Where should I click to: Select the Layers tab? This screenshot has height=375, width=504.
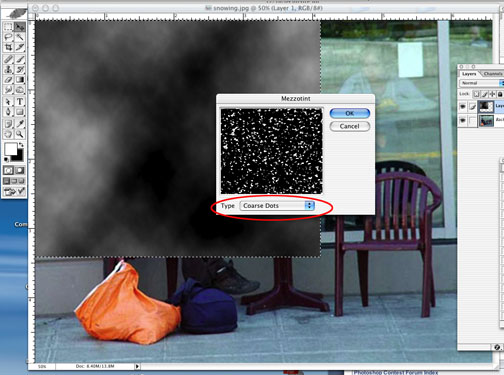469,74
